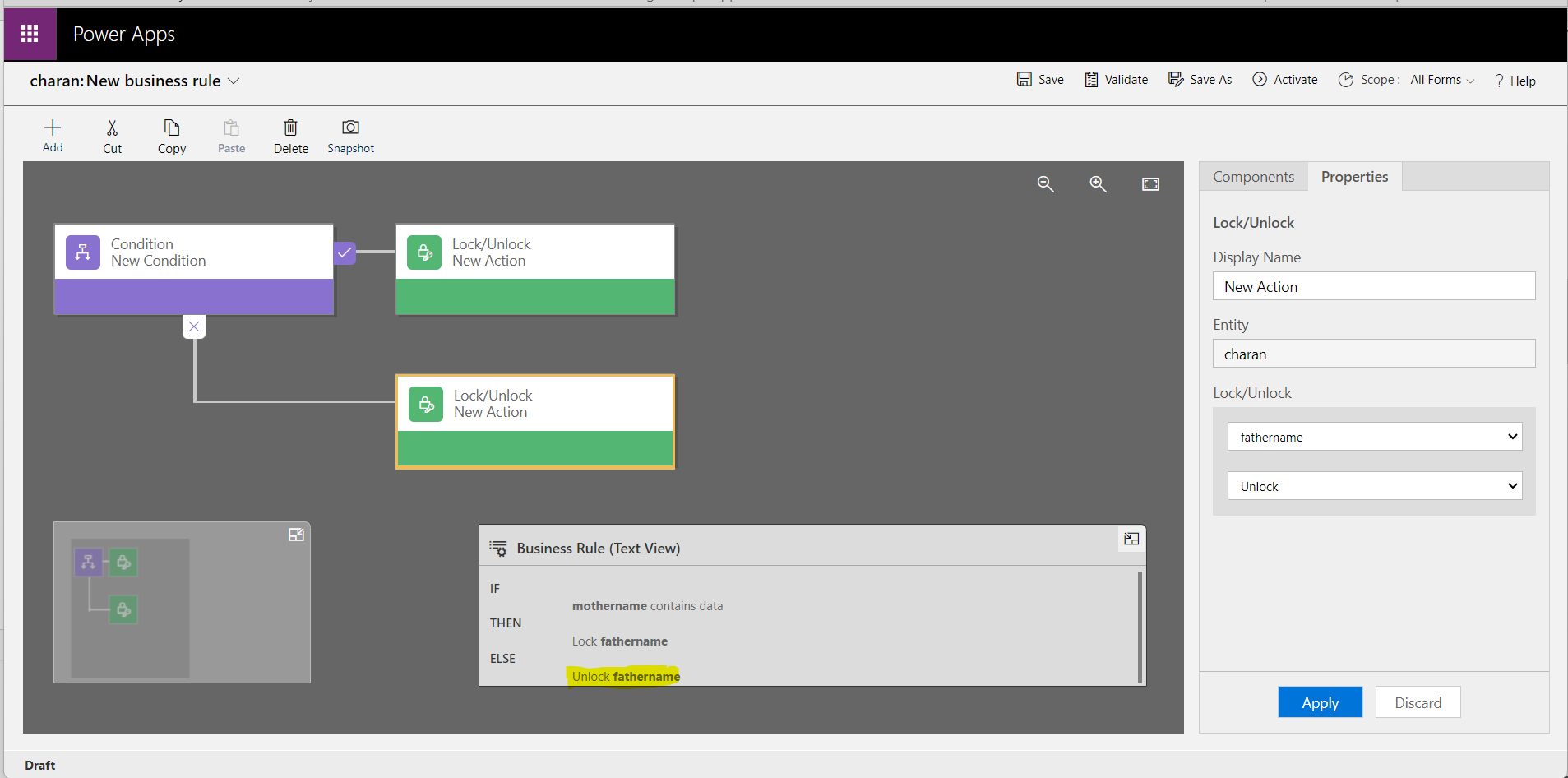Screen dimensions: 1568x778
Task: Activate the business rule
Action: 1285,80
